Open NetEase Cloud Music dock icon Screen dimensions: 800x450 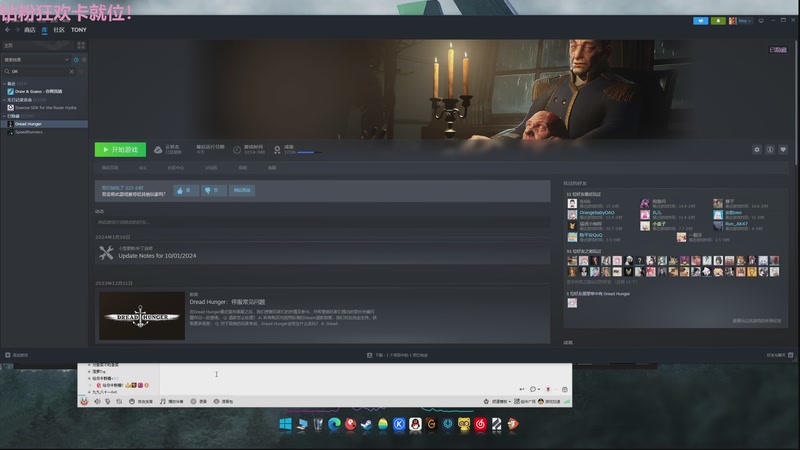coord(480,424)
